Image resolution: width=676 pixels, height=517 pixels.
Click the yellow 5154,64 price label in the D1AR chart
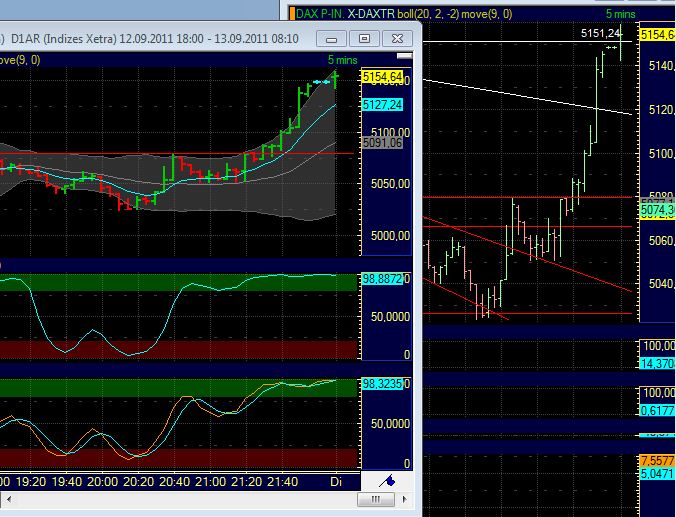(382, 77)
